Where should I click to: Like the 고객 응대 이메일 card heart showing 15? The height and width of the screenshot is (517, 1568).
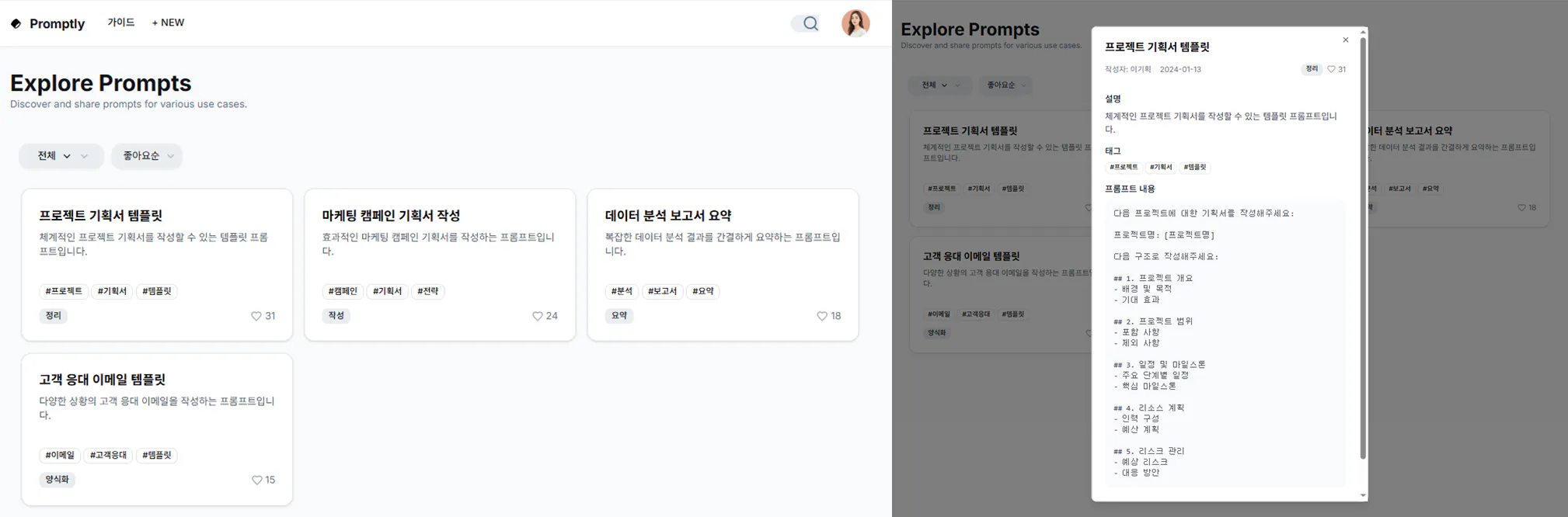(x=256, y=480)
